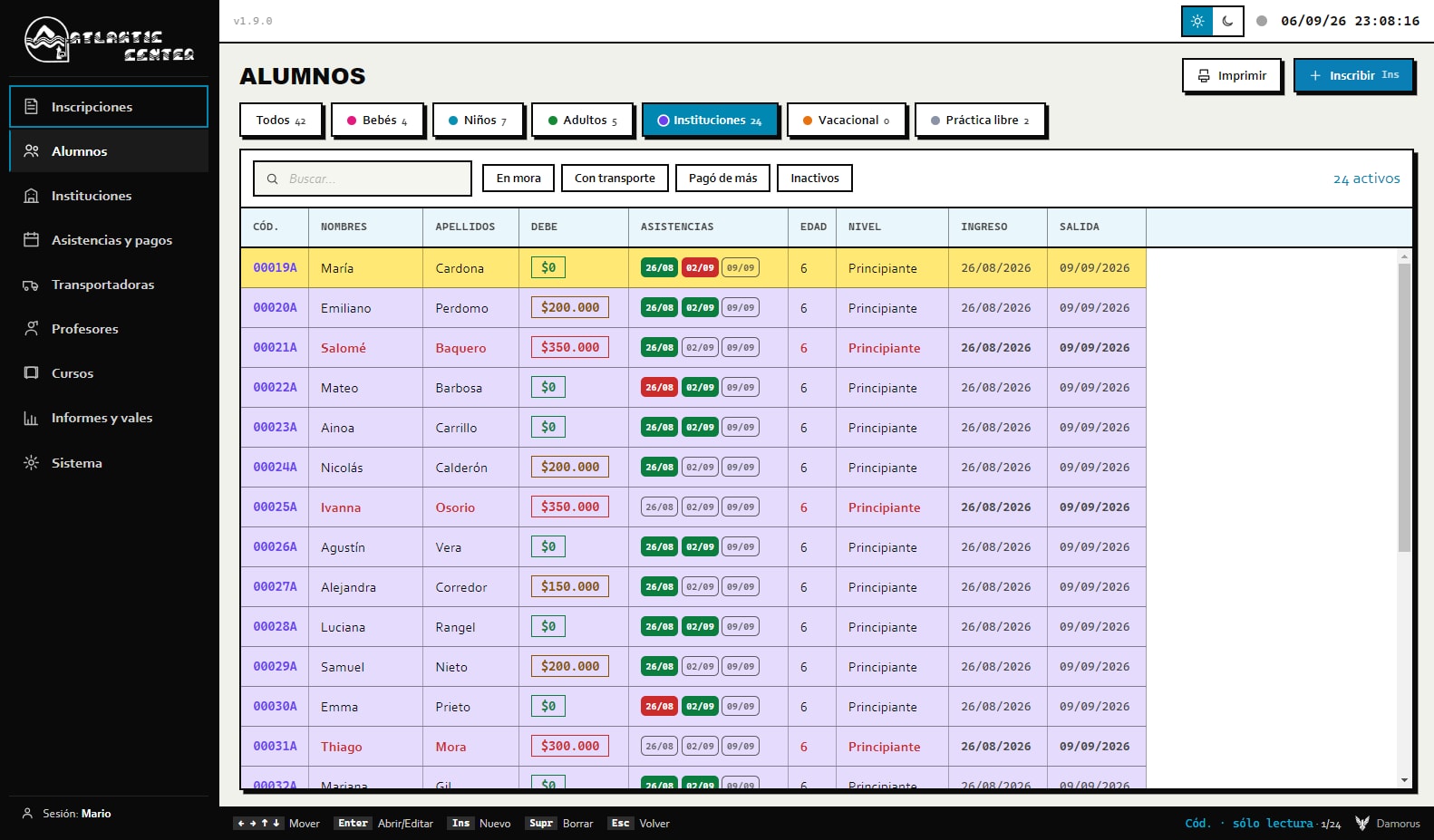Toggle the Pagó de más filter

click(722, 179)
